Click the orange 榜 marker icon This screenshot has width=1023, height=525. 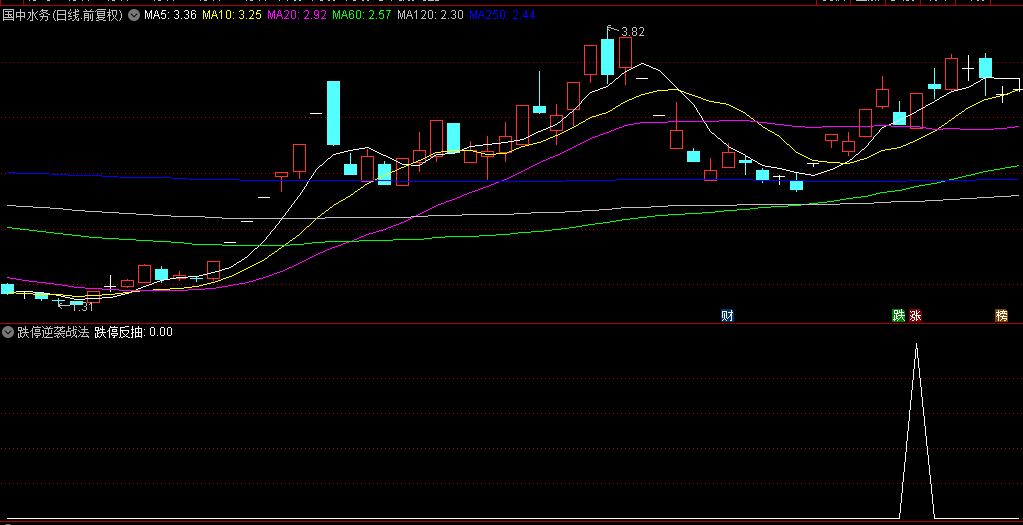pyautogui.click(x=1001, y=316)
